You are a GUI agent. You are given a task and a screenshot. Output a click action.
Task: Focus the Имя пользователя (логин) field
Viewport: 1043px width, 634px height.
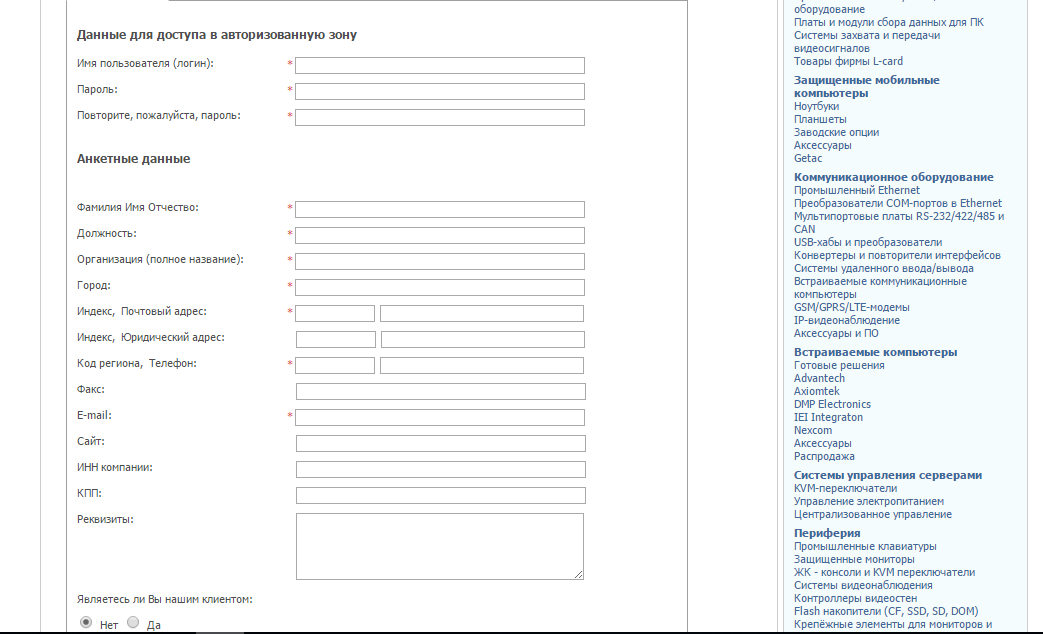click(x=440, y=65)
